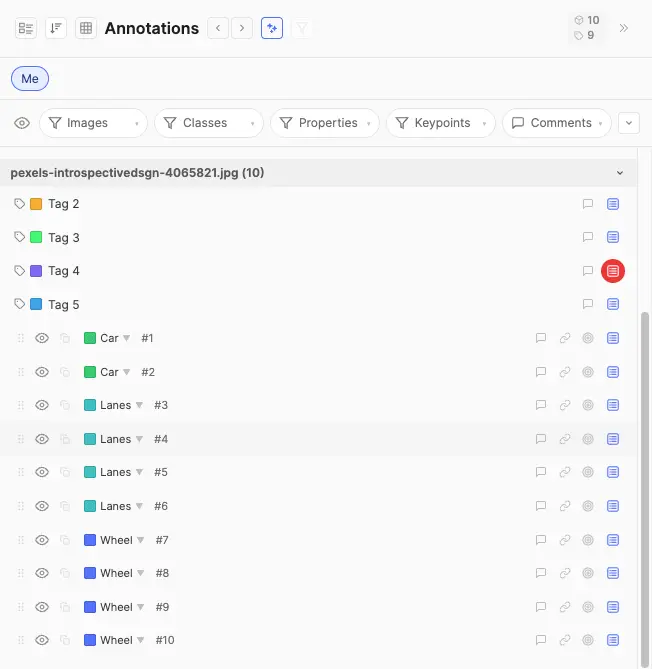This screenshot has height=669, width=652.
Task: Click the red properties icon for Tag 4
Action: click(613, 271)
